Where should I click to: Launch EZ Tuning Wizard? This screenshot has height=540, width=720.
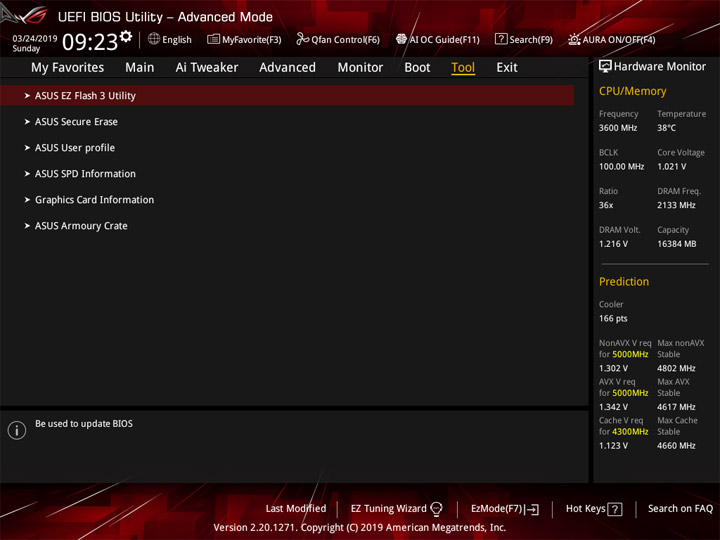388,509
